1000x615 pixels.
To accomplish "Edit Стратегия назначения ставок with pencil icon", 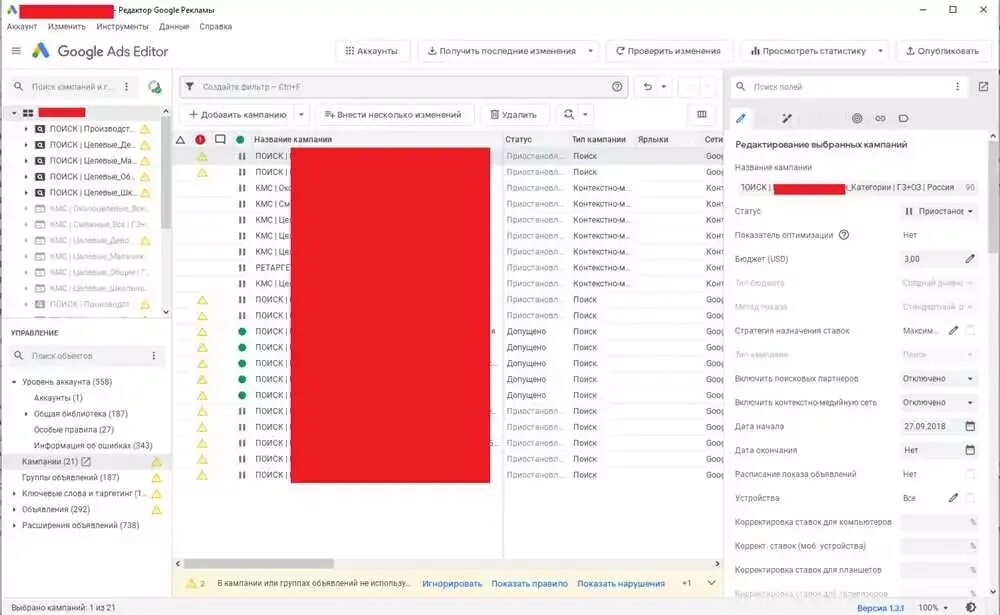I will click(953, 330).
